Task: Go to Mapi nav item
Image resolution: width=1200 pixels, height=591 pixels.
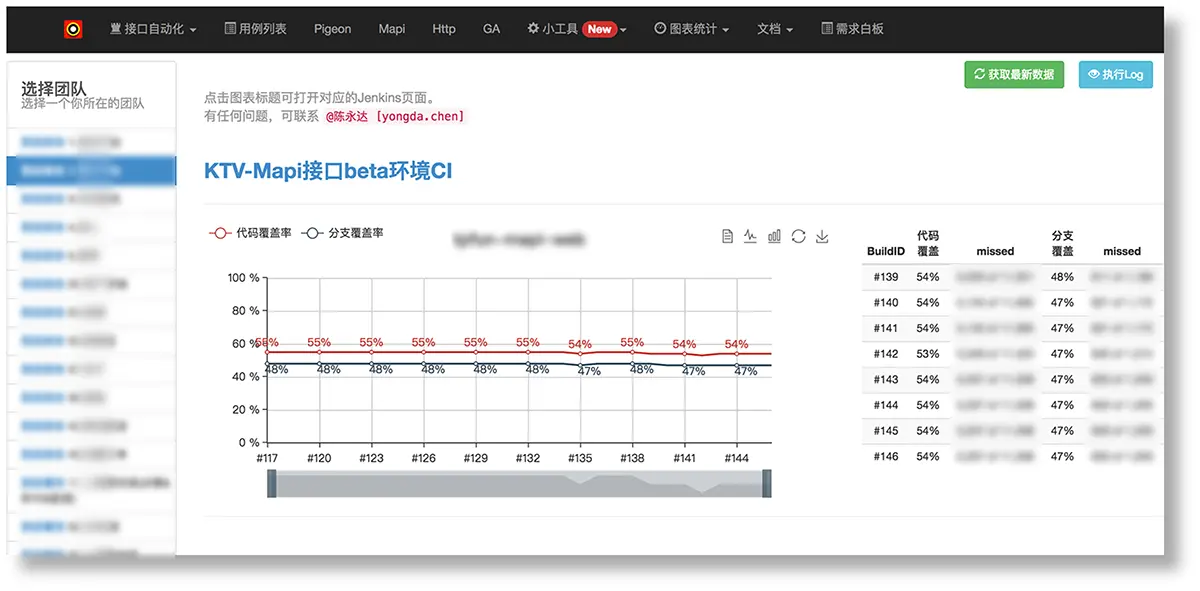Action: click(392, 29)
